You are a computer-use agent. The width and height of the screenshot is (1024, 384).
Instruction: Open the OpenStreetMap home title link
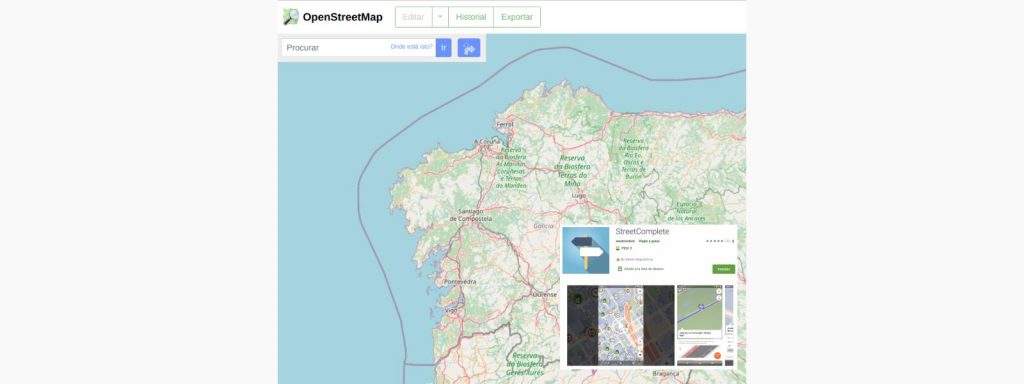(x=342, y=17)
